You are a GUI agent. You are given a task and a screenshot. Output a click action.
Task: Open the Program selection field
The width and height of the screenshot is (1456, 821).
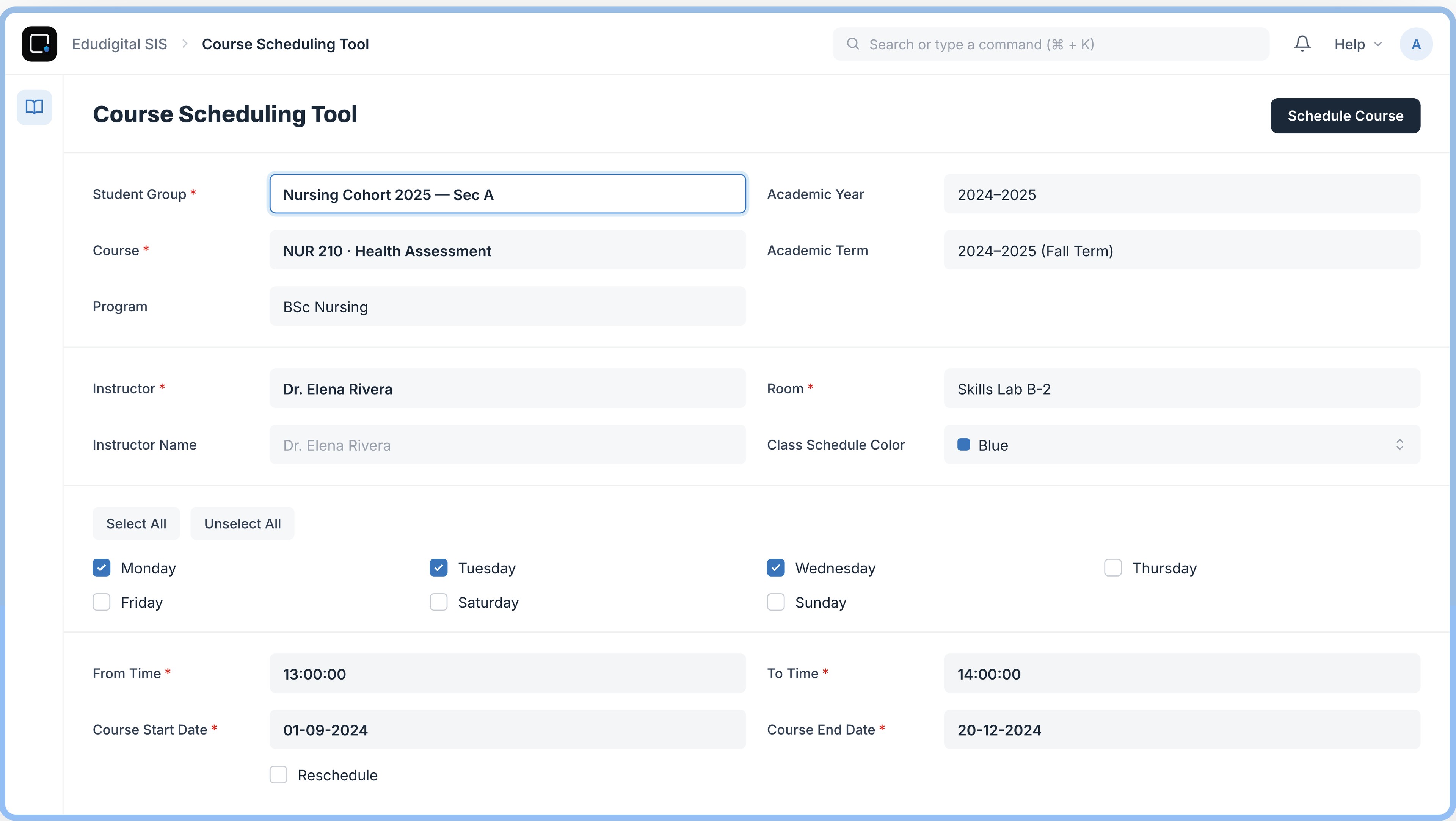[508, 306]
